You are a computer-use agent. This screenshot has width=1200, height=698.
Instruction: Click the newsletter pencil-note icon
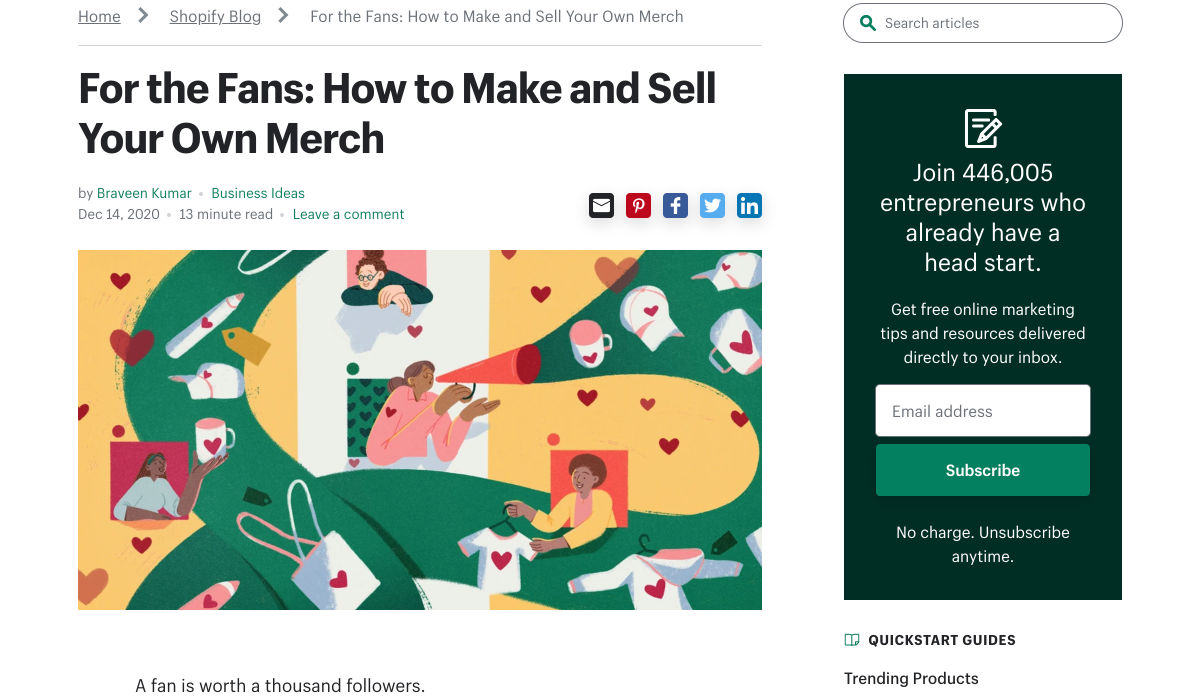pyautogui.click(x=982, y=129)
